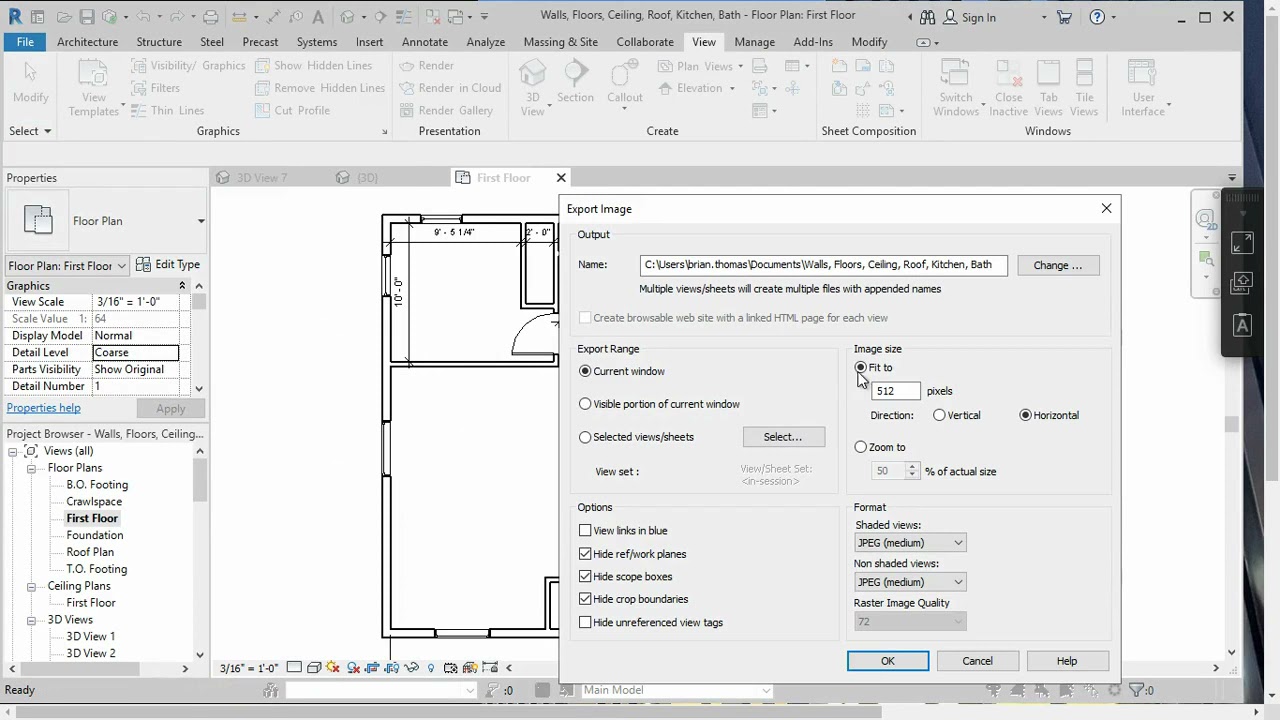Screen dimensions: 1280x720
Task: Click the Fit to pixels input field
Action: [896, 391]
